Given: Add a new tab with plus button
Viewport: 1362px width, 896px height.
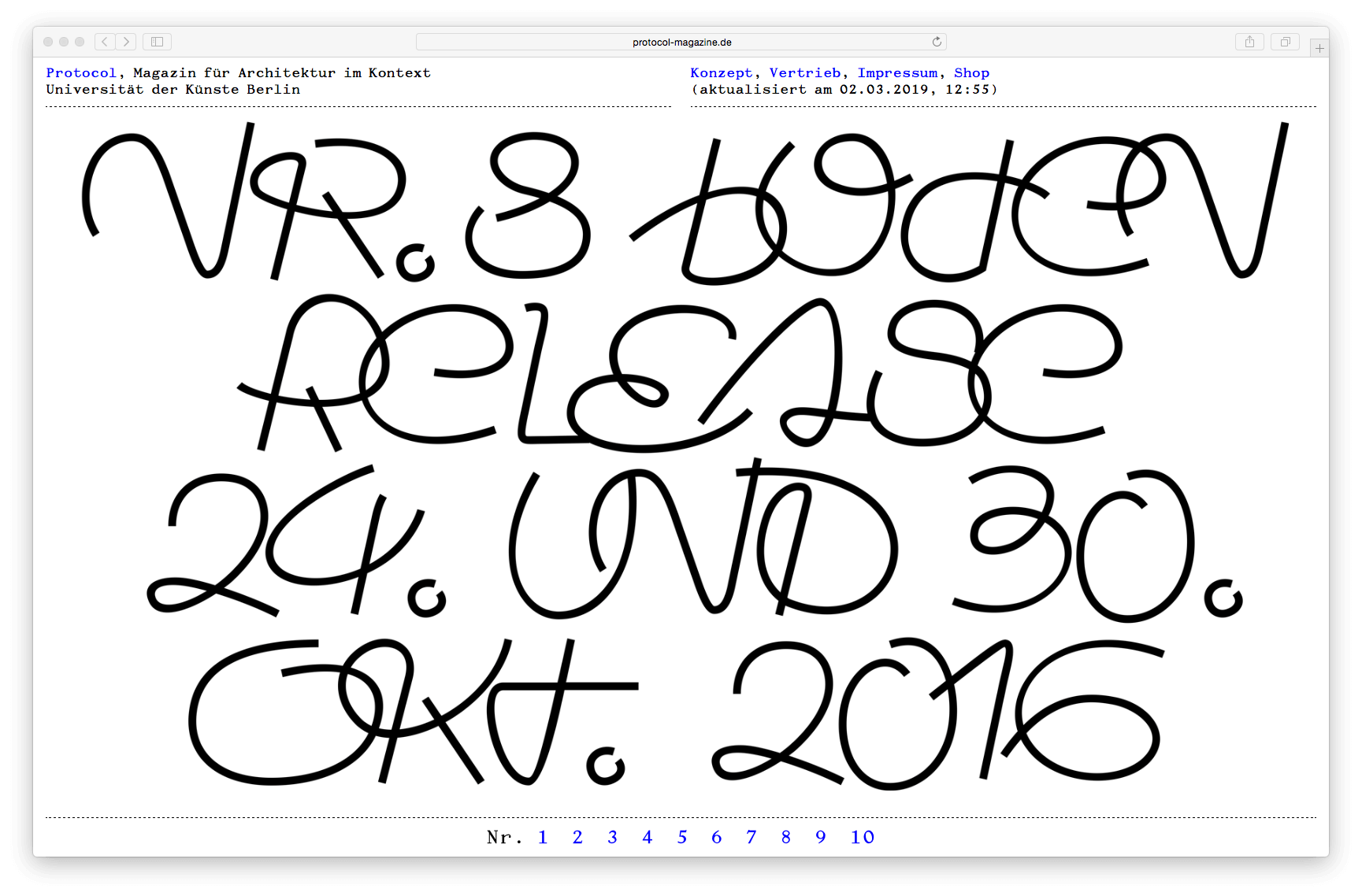Looking at the screenshot, I should point(1319,49).
